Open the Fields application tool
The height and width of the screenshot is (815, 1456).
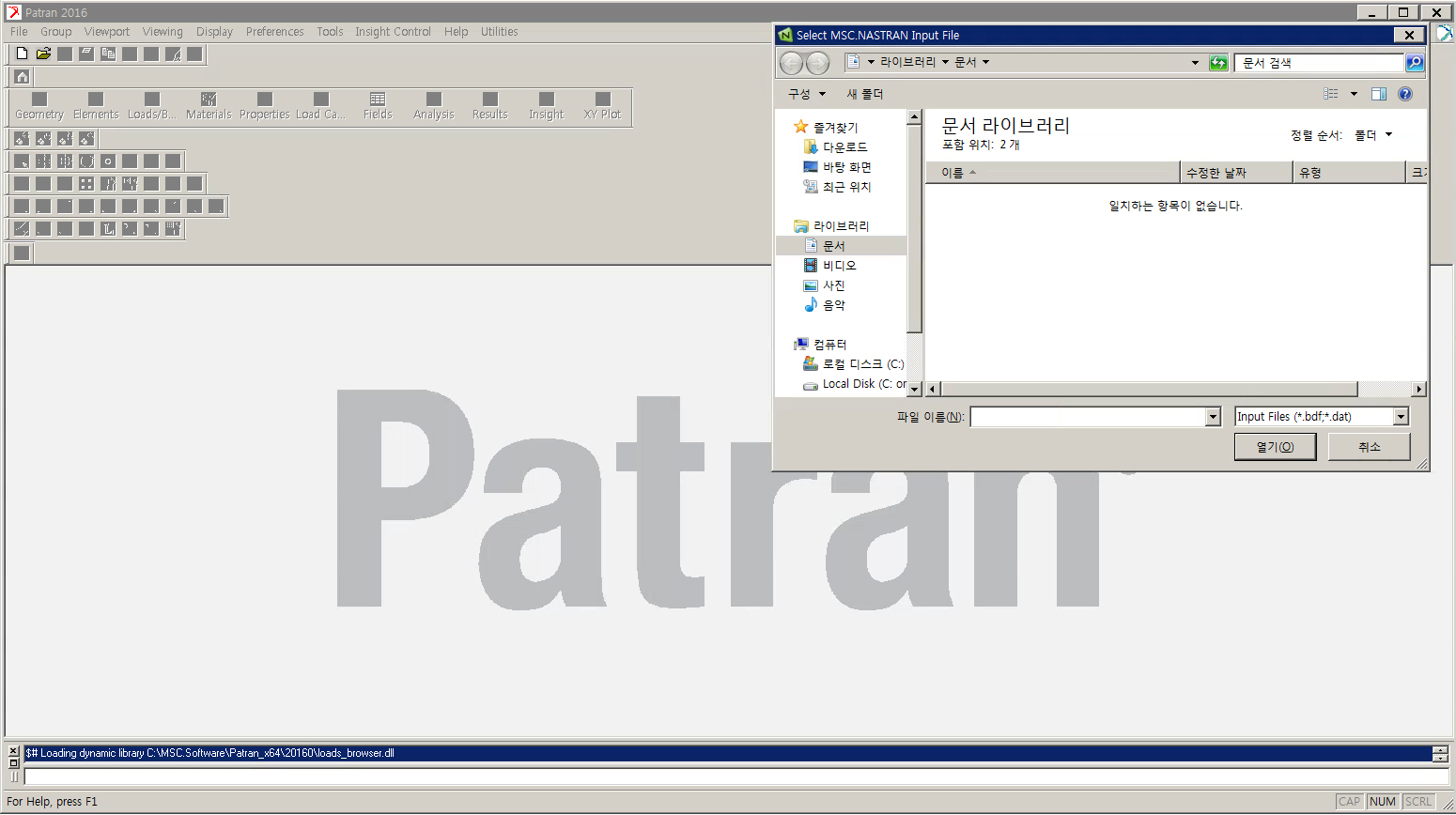click(378, 106)
